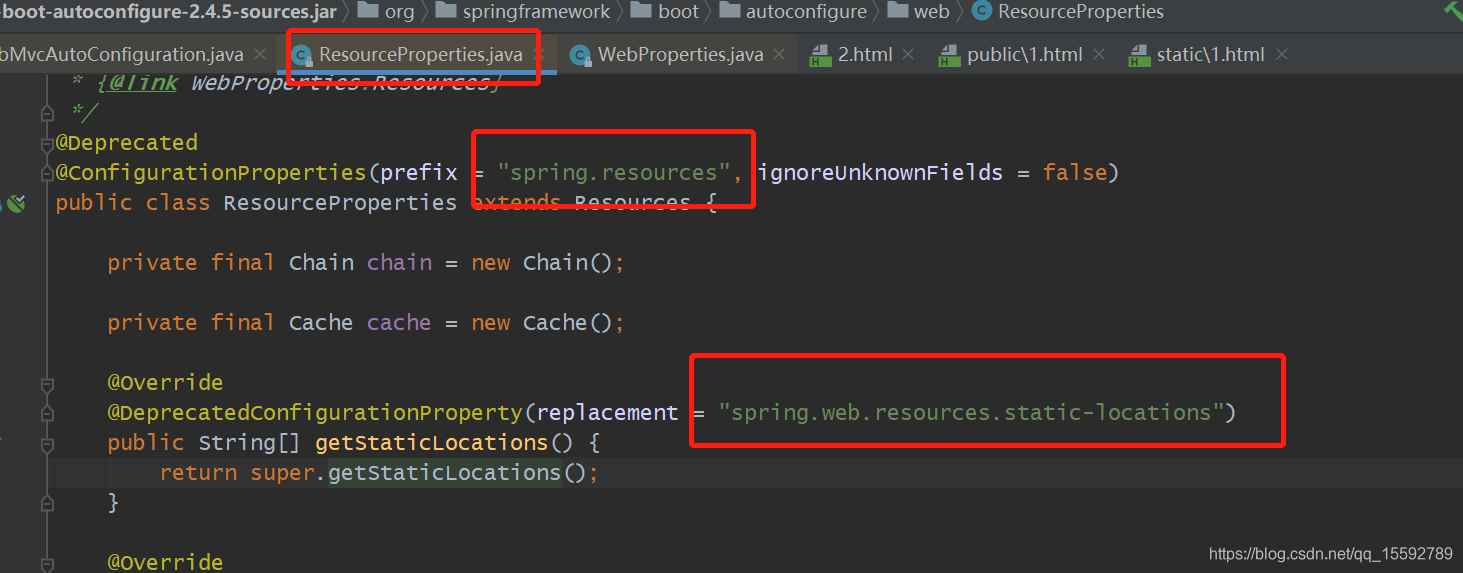
Task: Toggle the fold marker beside @ConfigurationProperties
Action: click(x=47, y=173)
